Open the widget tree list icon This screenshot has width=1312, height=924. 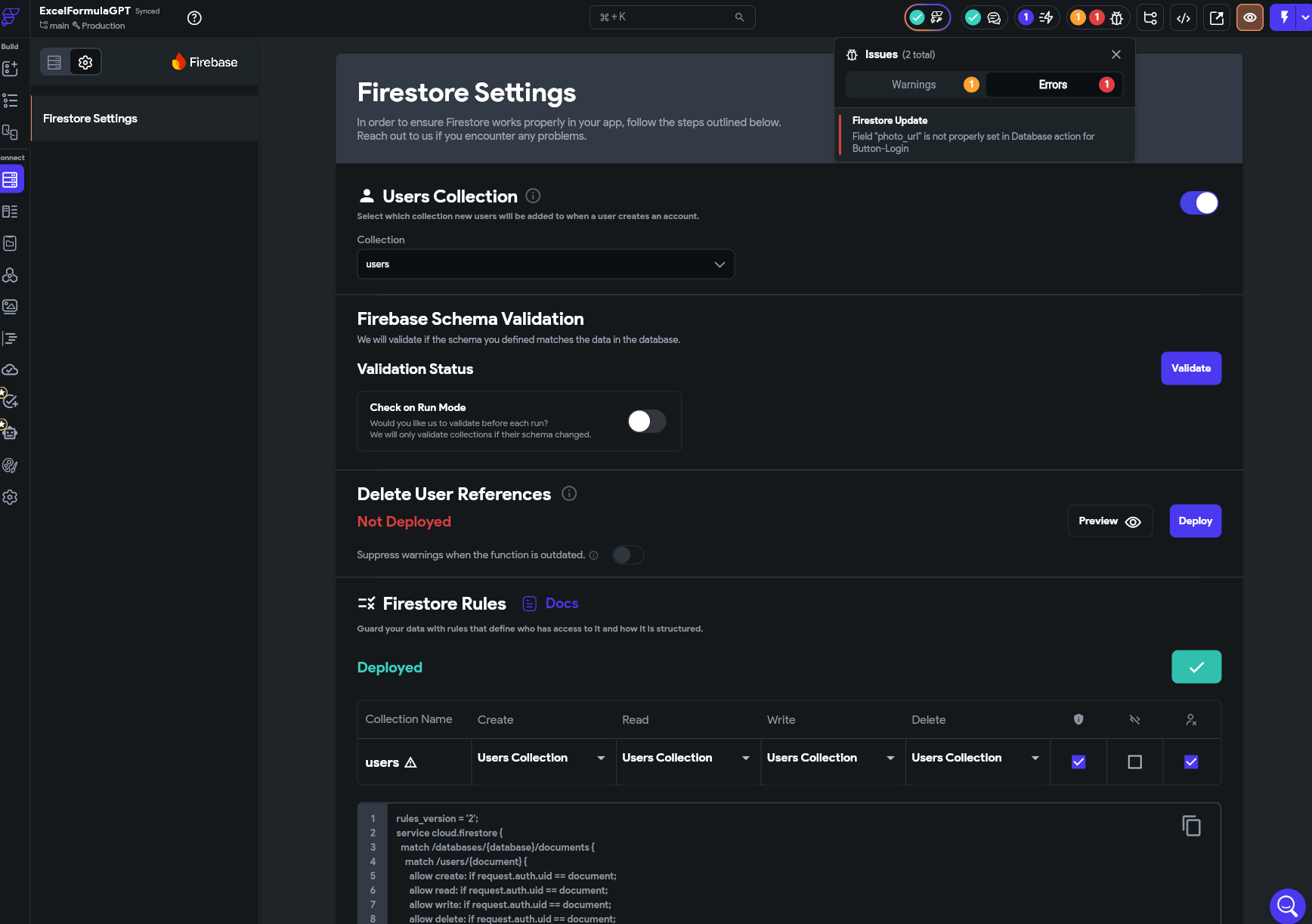coord(10,100)
